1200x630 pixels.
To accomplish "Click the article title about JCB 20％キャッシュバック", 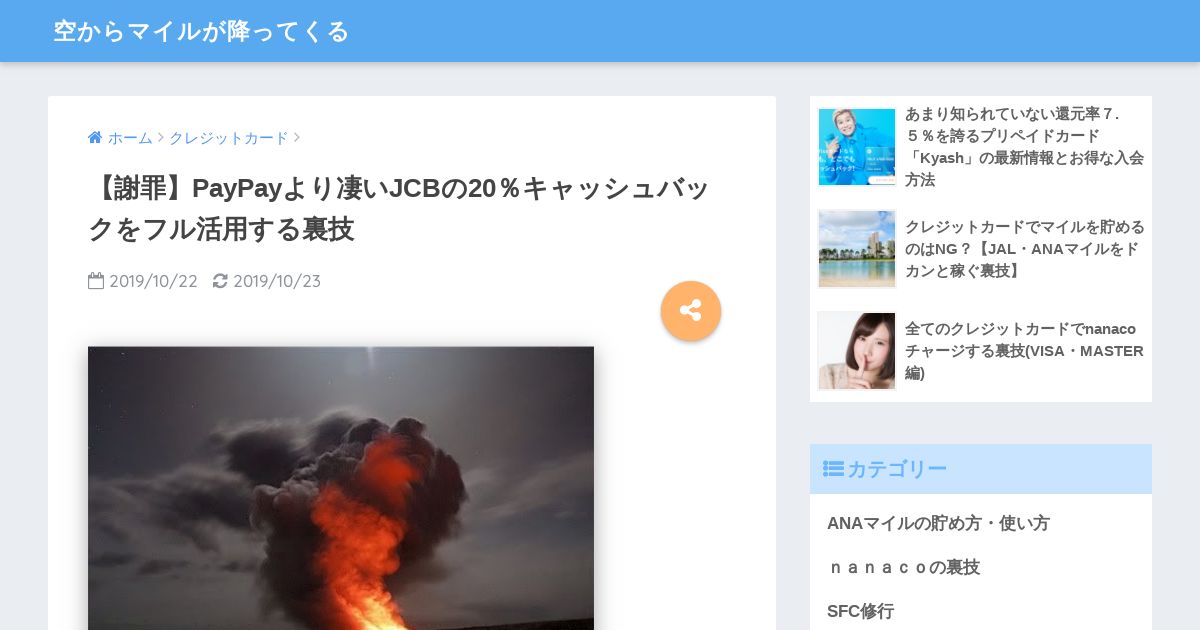I will (398, 208).
